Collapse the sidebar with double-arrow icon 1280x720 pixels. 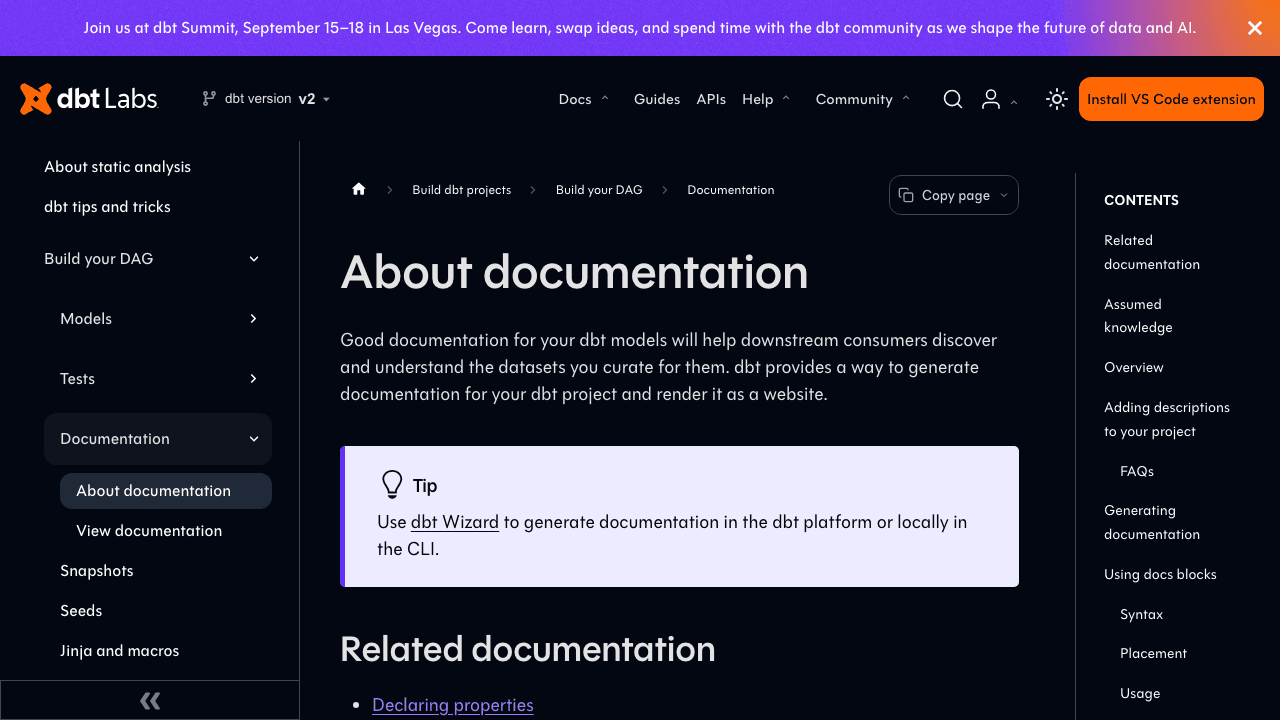150,700
